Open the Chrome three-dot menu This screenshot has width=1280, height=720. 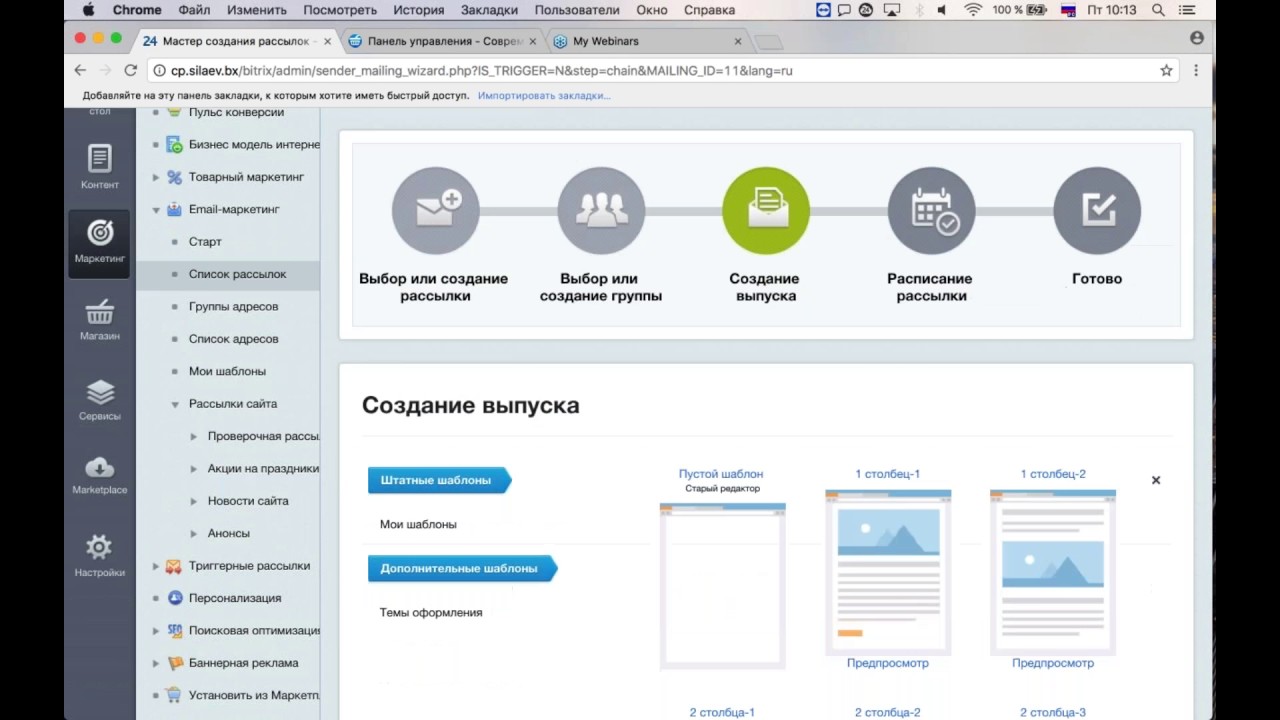coord(1196,70)
